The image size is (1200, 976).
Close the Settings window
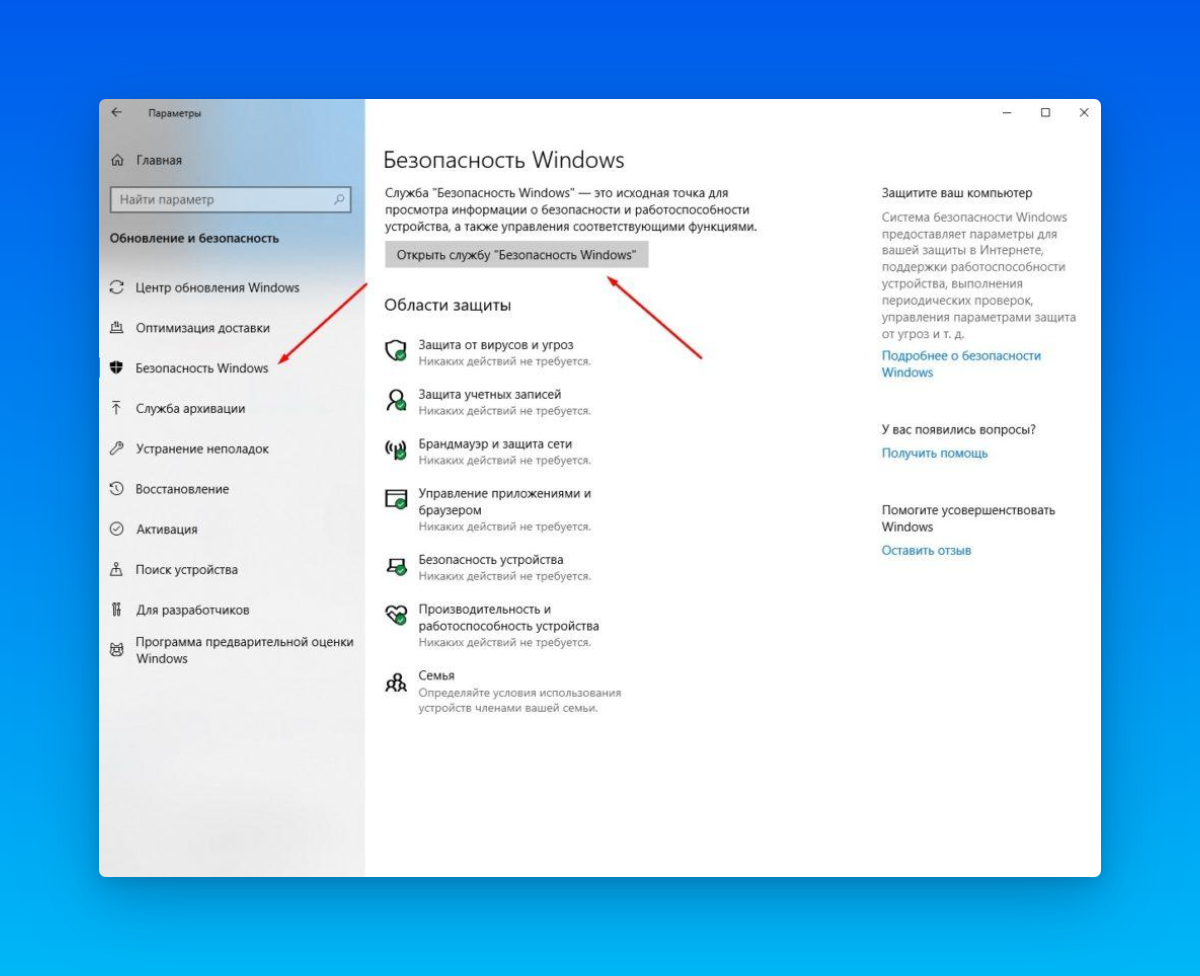(x=1083, y=113)
